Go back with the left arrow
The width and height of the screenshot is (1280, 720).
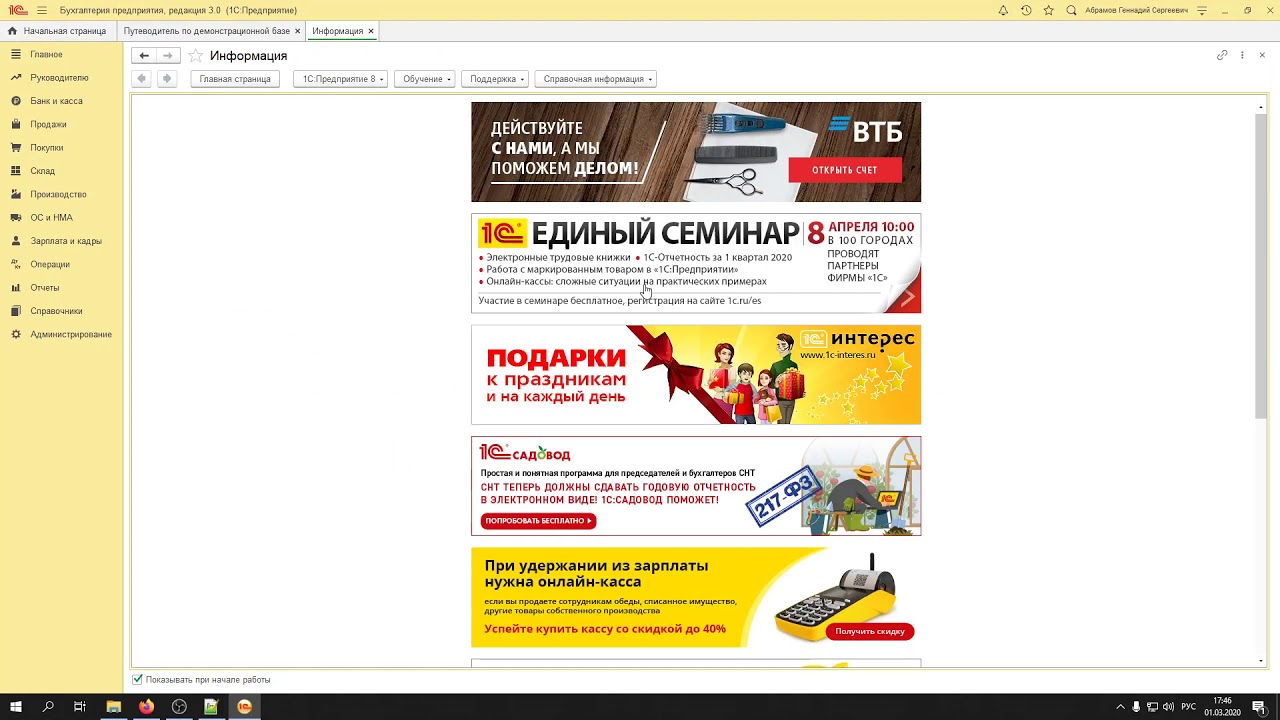[x=144, y=56]
